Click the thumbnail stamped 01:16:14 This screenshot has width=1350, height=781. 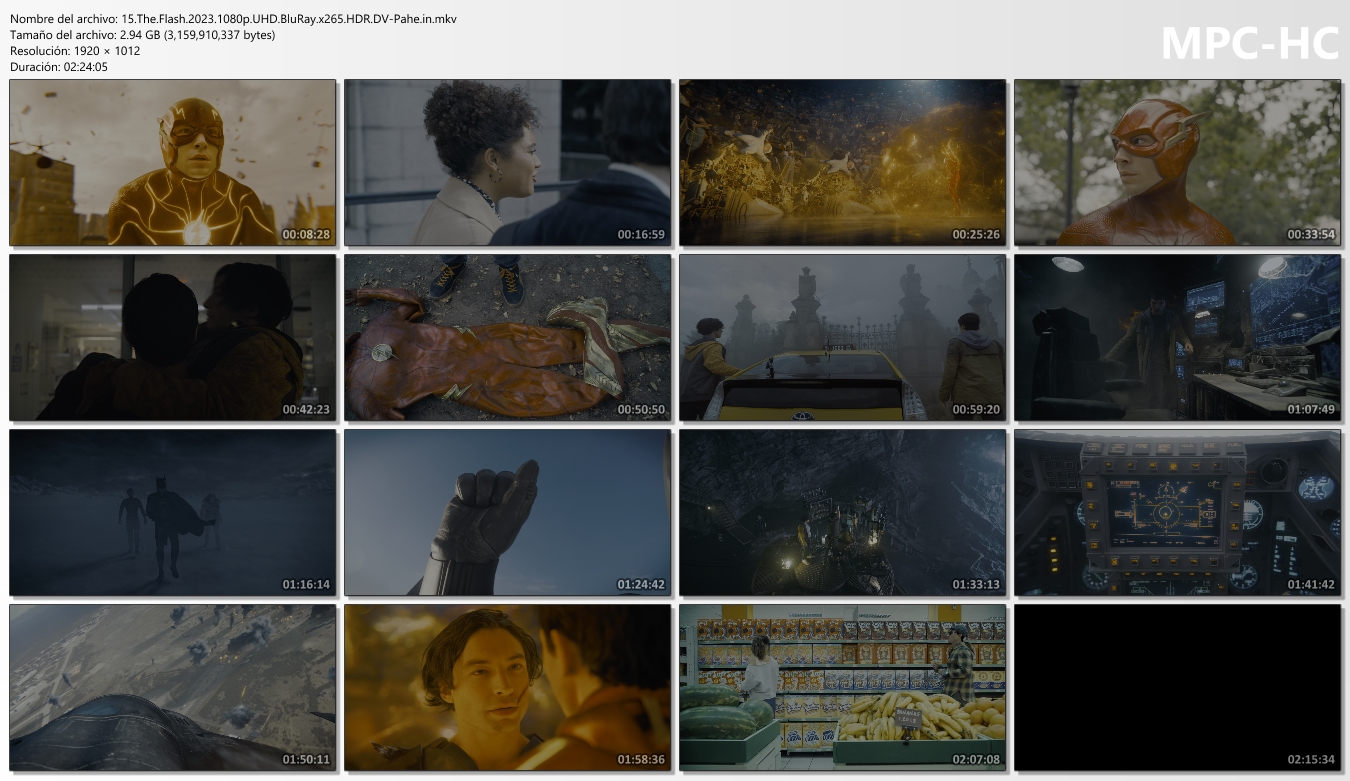tap(173, 513)
